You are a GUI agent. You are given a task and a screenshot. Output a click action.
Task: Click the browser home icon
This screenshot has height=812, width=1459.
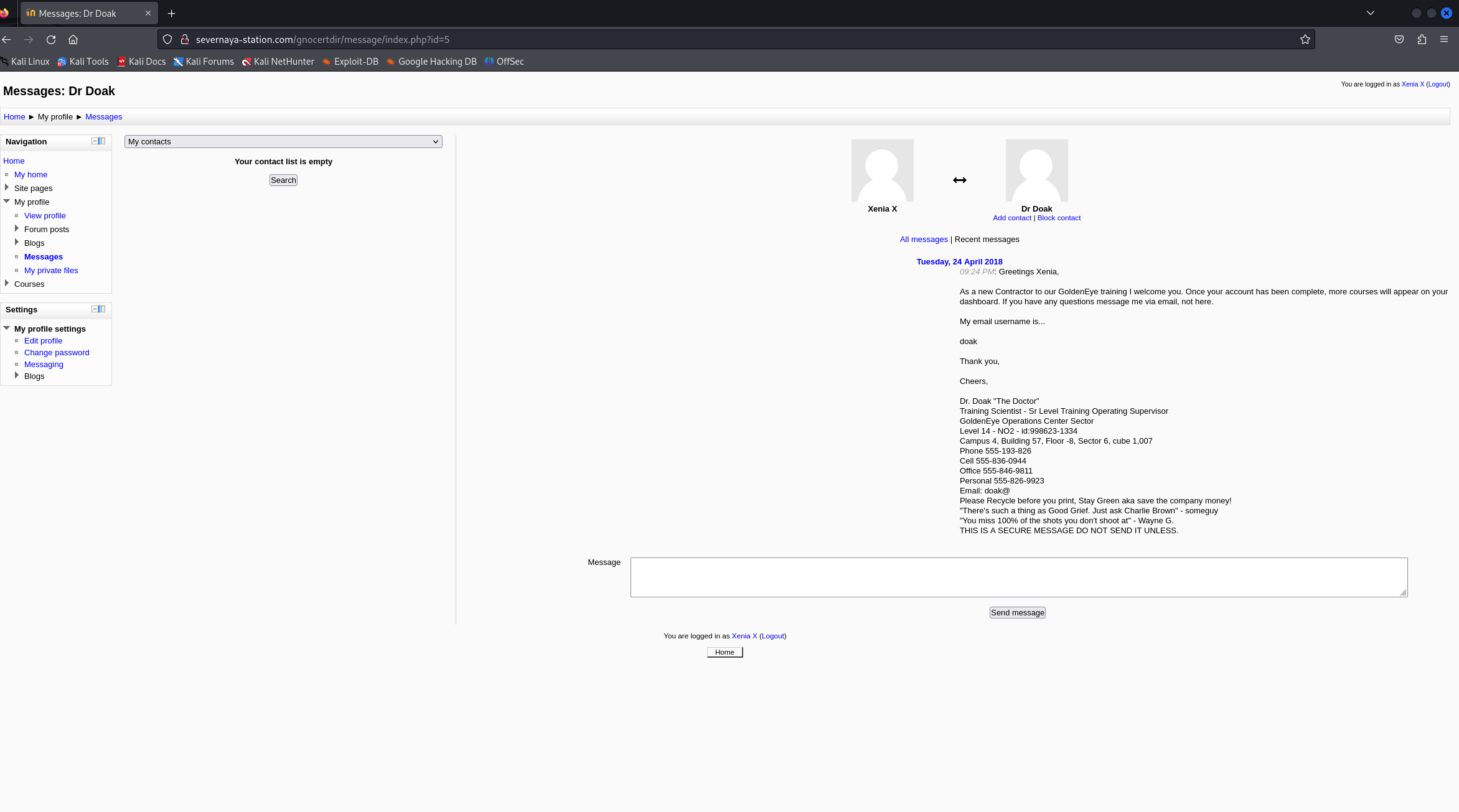(x=73, y=40)
